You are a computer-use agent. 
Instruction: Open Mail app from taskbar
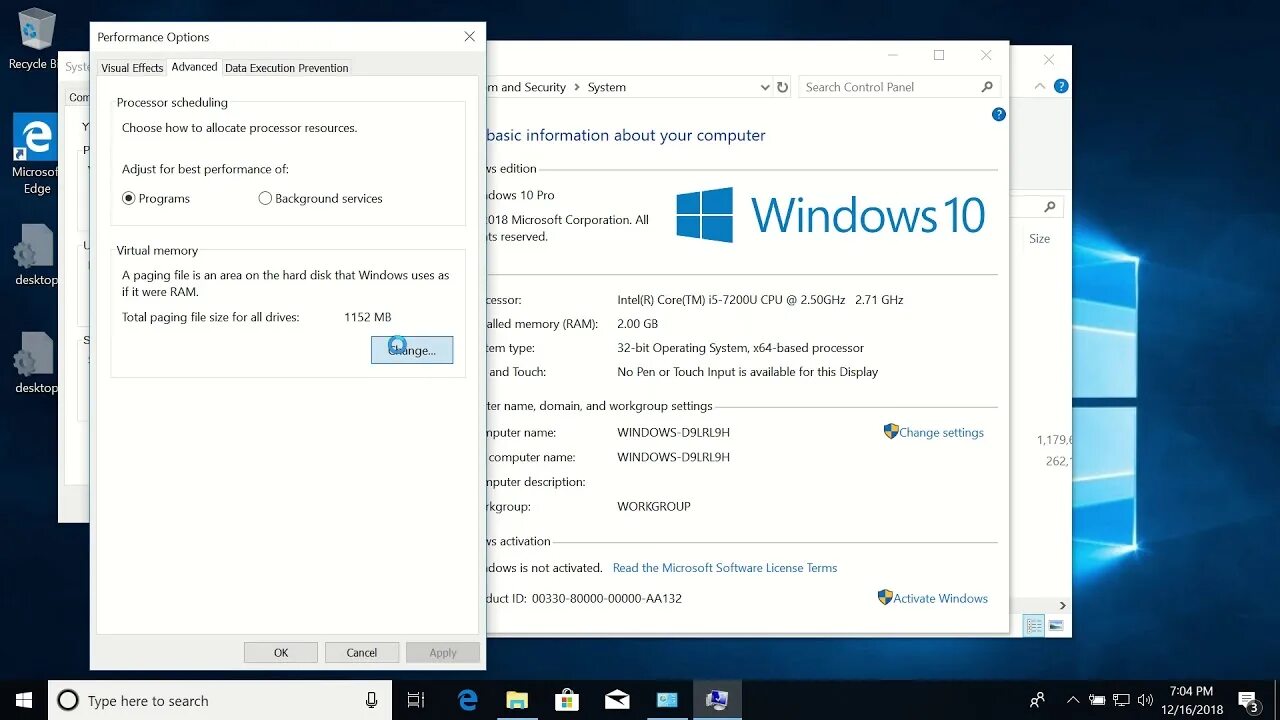[617, 700]
